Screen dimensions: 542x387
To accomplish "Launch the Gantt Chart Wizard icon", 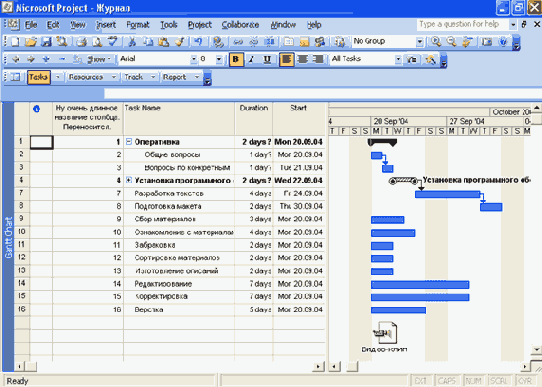I will (x=430, y=60).
